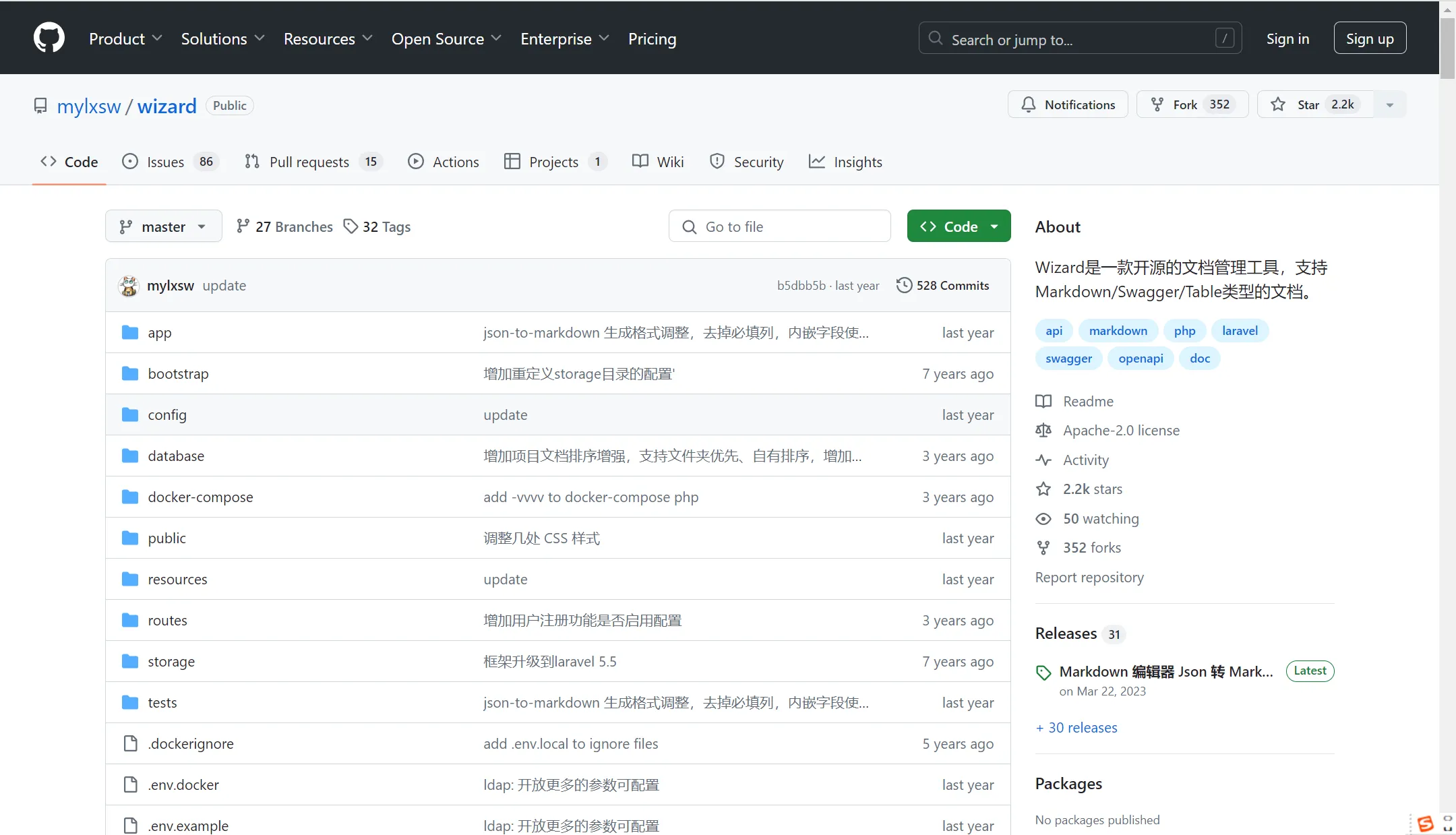Open the tests folder
Screen dimensions: 1456x835
[162, 702]
